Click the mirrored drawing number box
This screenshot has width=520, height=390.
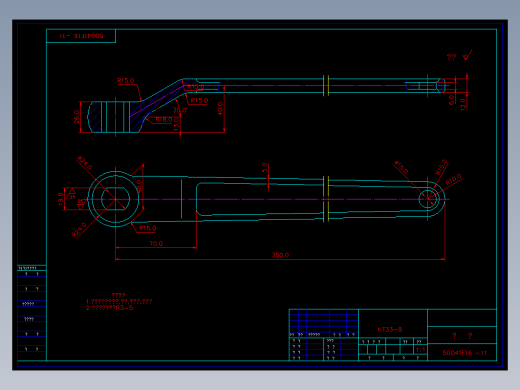(x=81, y=36)
